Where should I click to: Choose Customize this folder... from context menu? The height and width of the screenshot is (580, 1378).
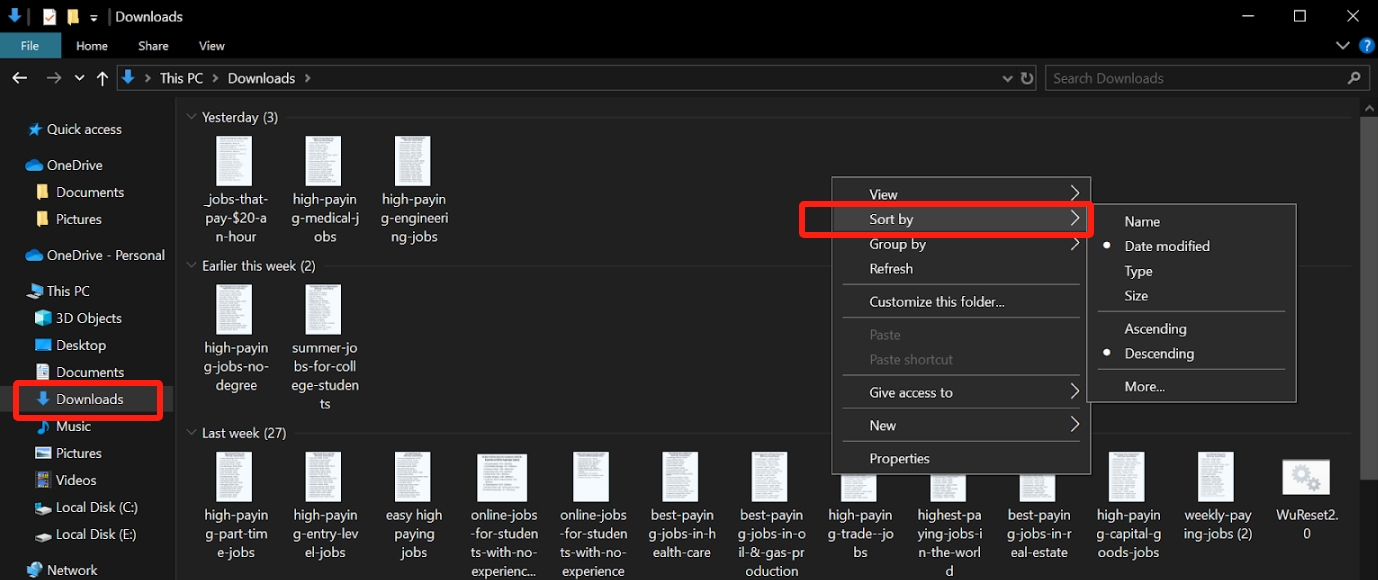(938, 301)
